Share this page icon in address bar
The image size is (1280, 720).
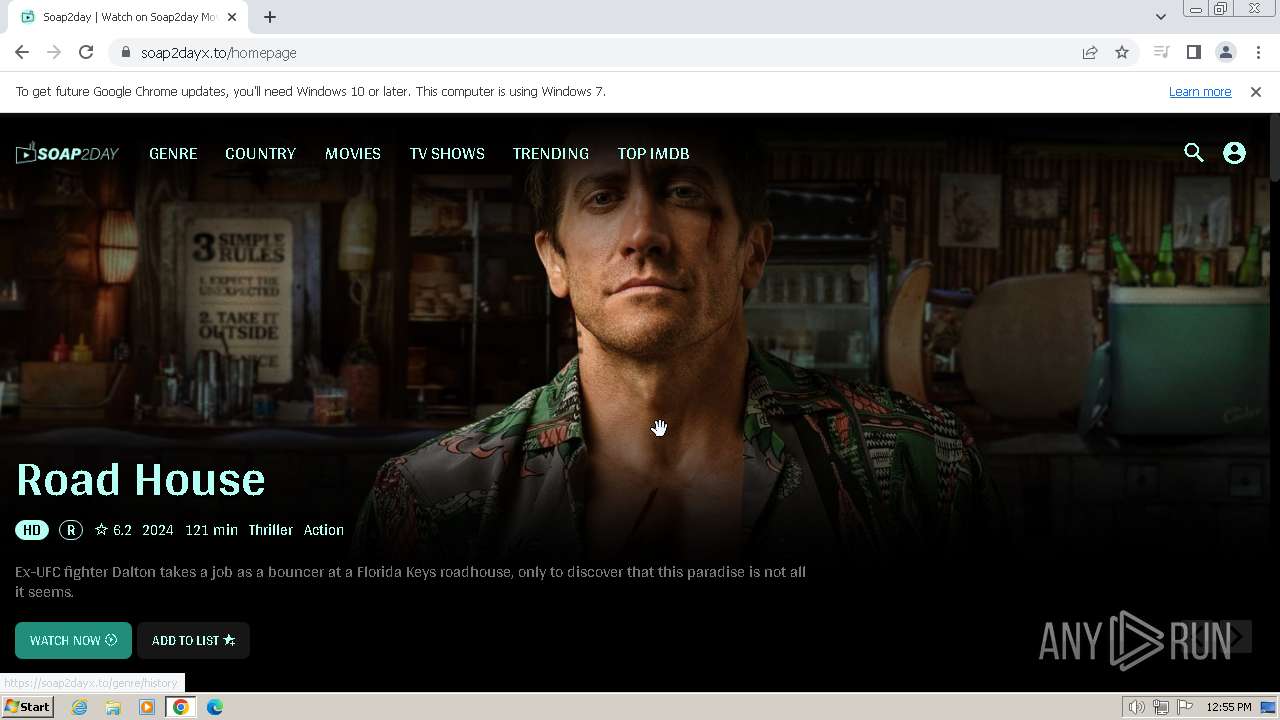pyautogui.click(x=1090, y=52)
